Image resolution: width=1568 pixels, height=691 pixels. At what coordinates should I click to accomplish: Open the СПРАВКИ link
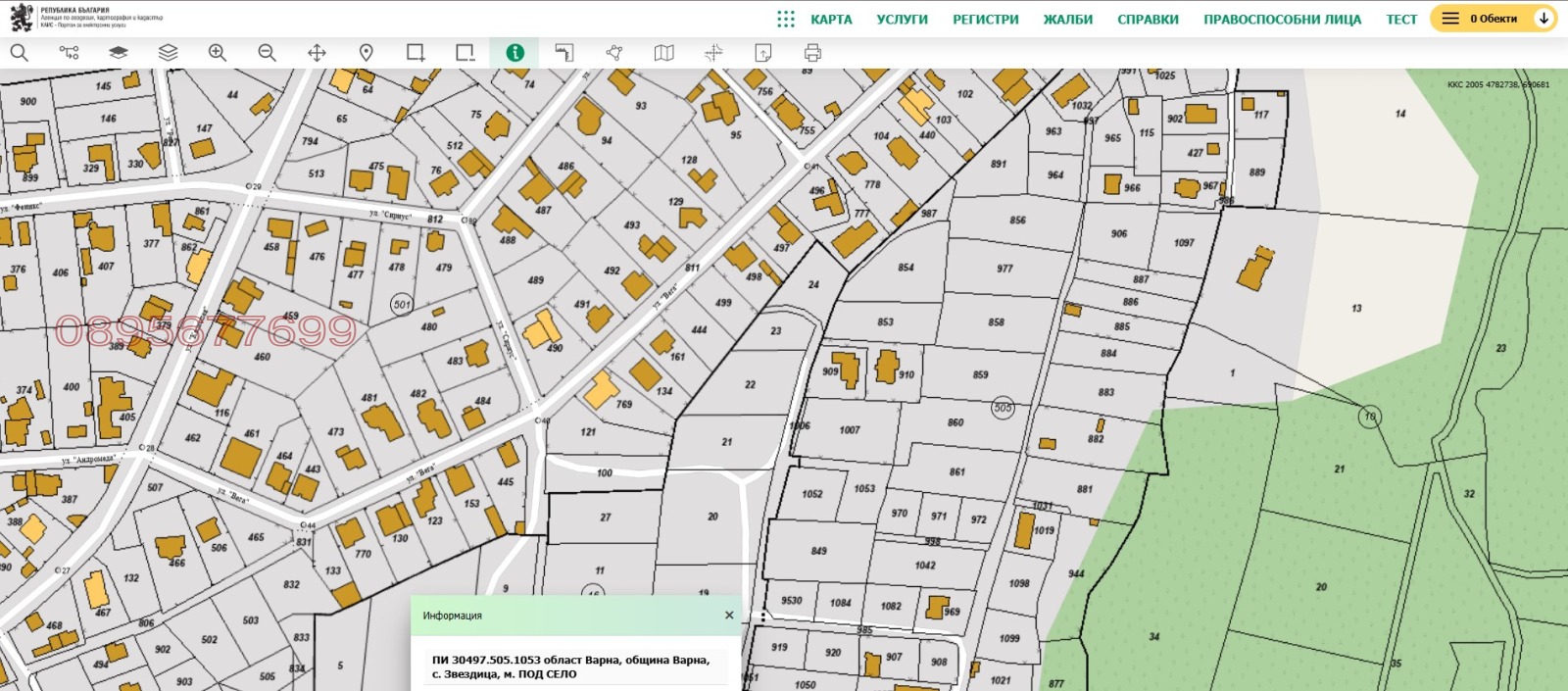(x=1148, y=19)
